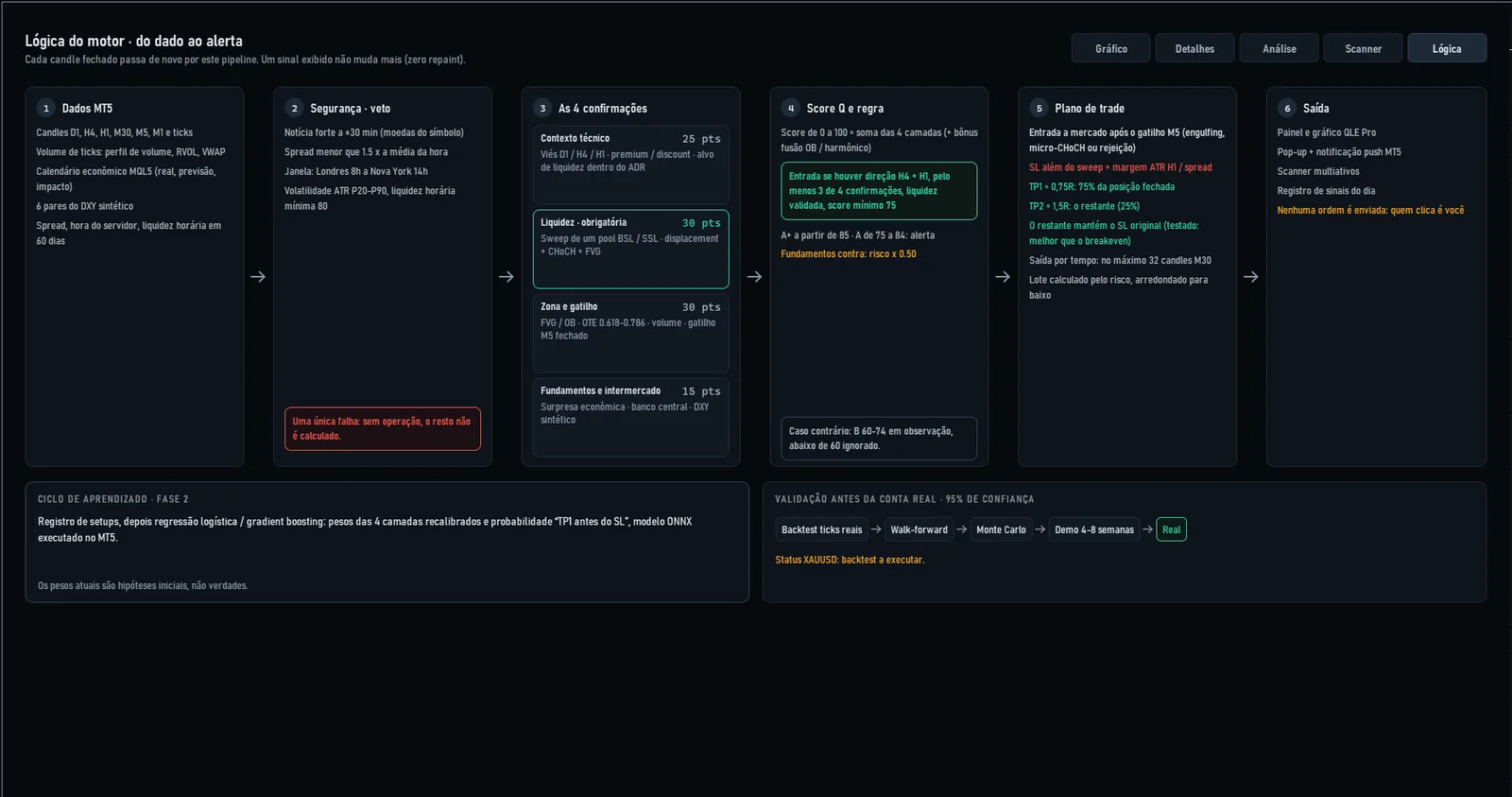This screenshot has height=797, width=1512.
Task: Click arrow between Plano de trade and Saída
Action: (1251, 277)
